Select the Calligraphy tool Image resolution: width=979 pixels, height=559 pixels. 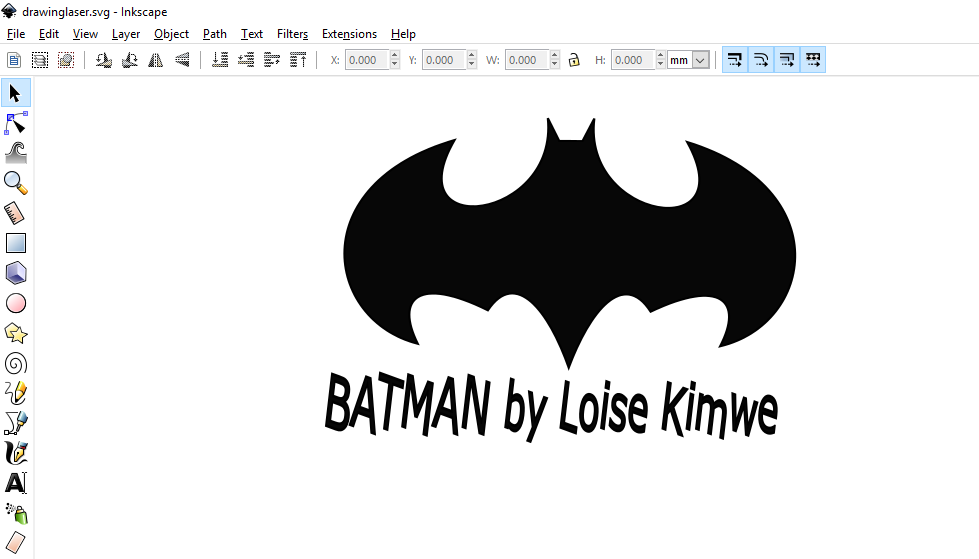16,453
